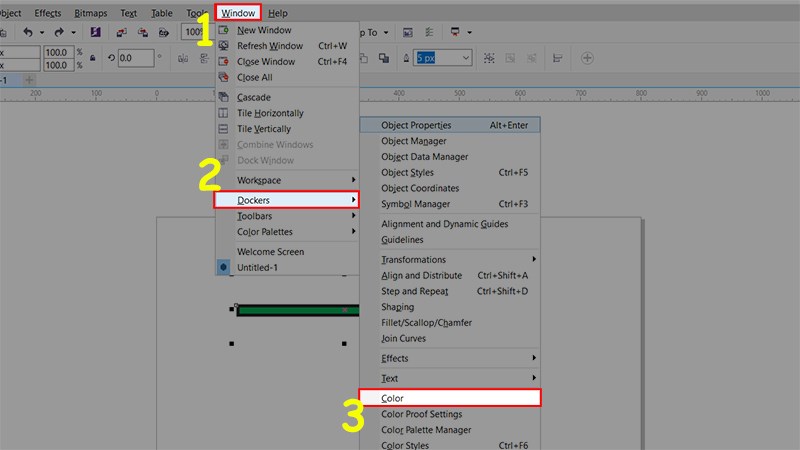Expand the Dockers submenu
The height and width of the screenshot is (450, 800).
click(286, 200)
